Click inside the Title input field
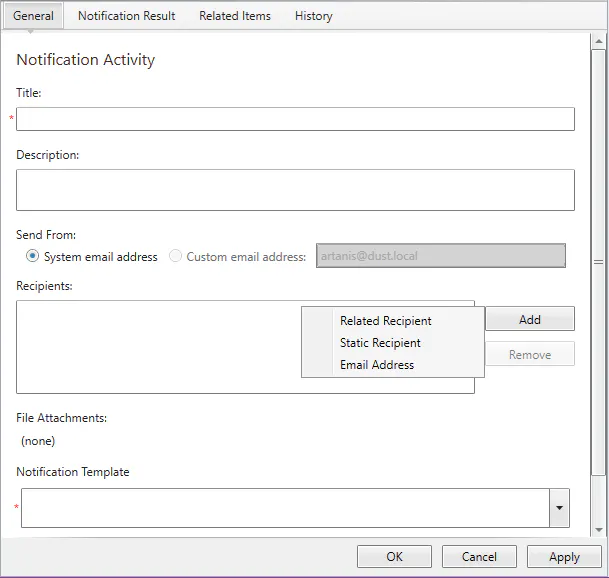 (295, 119)
